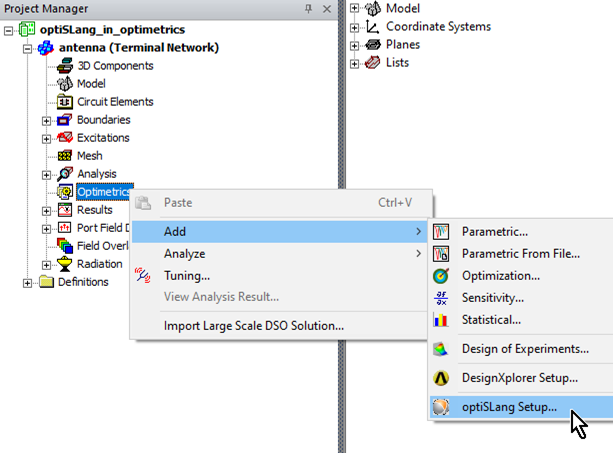The width and height of the screenshot is (613, 453).
Task: Click the Optimetrics gear icon
Action: click(x=65, y=192)
